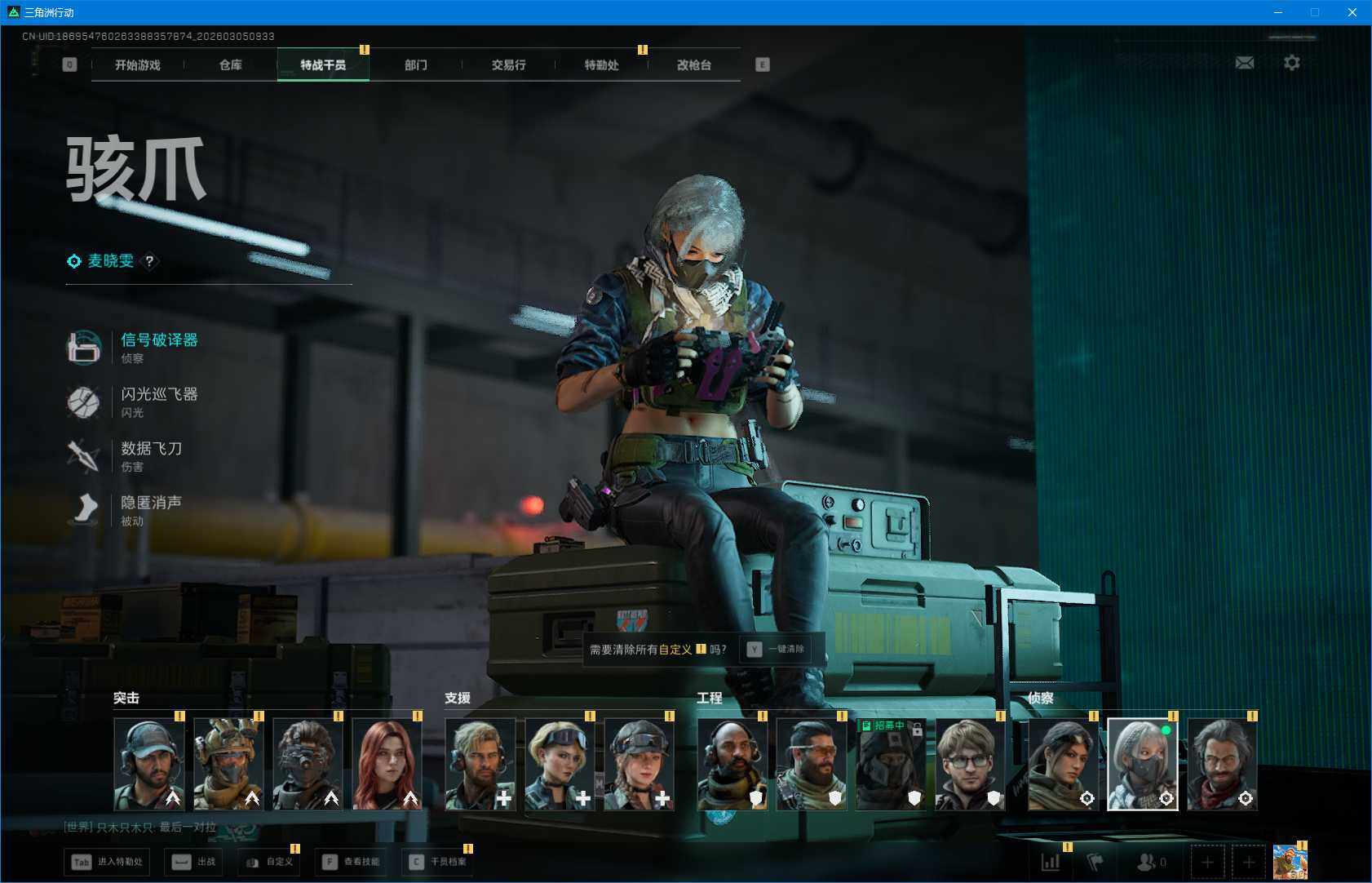
Task: Open the mail envelope icon
Action: [x=1245, y=63]
